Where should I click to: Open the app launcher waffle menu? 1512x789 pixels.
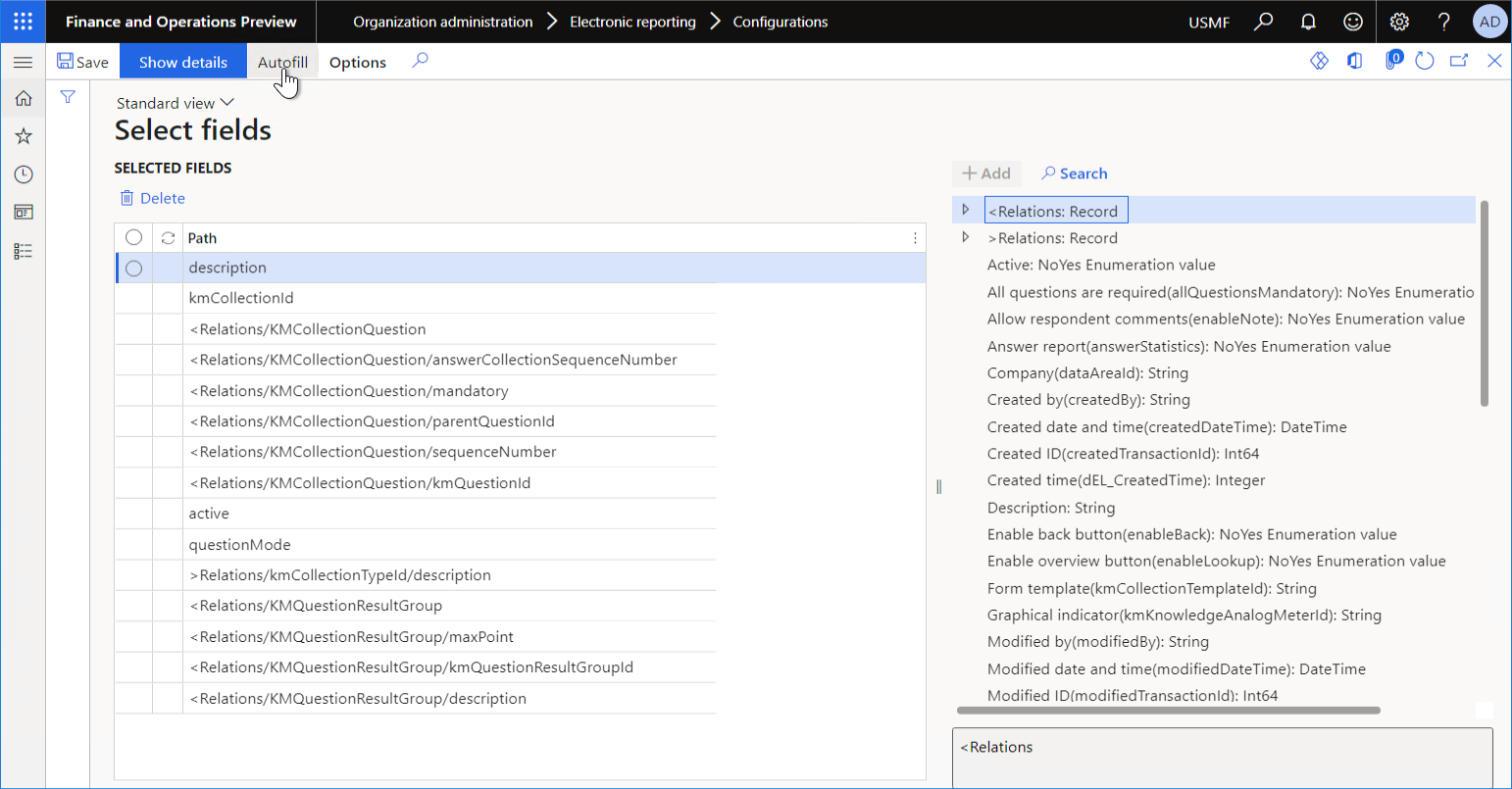coord(23,21)
